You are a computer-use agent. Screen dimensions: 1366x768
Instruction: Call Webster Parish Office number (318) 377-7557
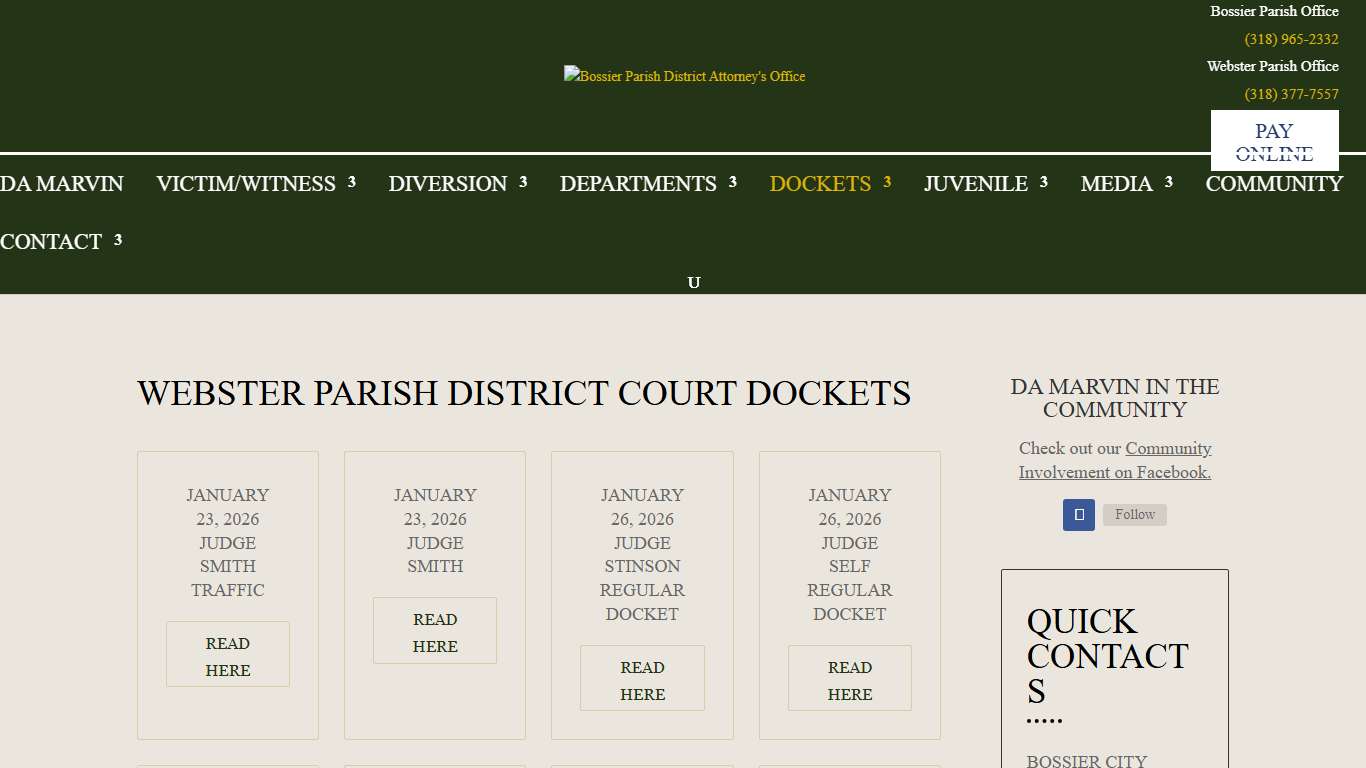click(1291, 94)
